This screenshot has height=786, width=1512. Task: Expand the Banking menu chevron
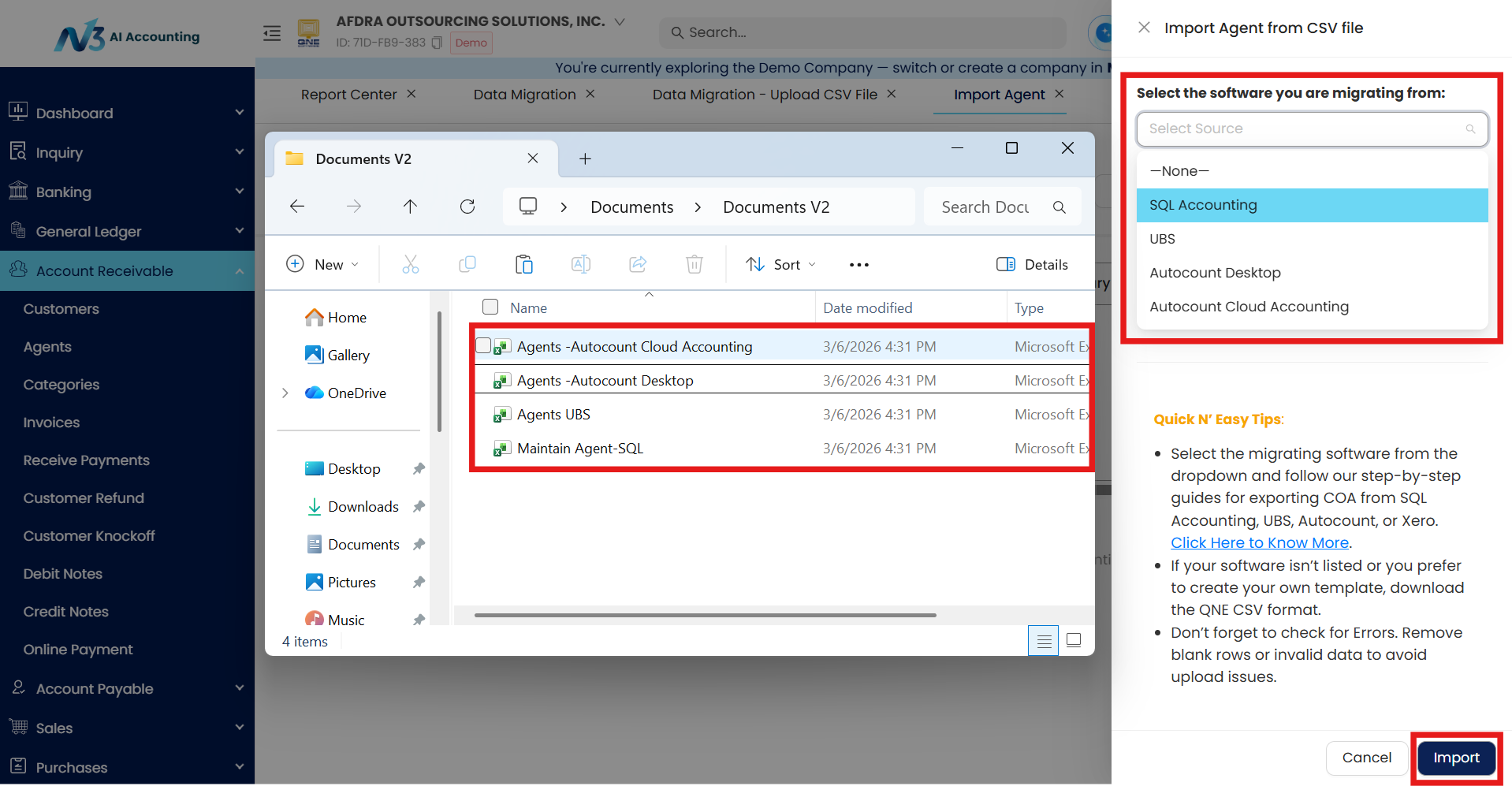pos(240,192)
